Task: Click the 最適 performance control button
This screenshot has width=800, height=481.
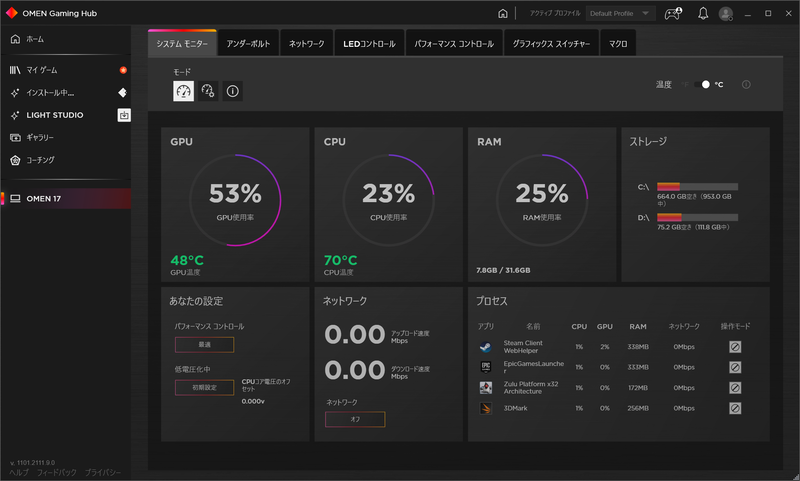Action: (205, 344)
